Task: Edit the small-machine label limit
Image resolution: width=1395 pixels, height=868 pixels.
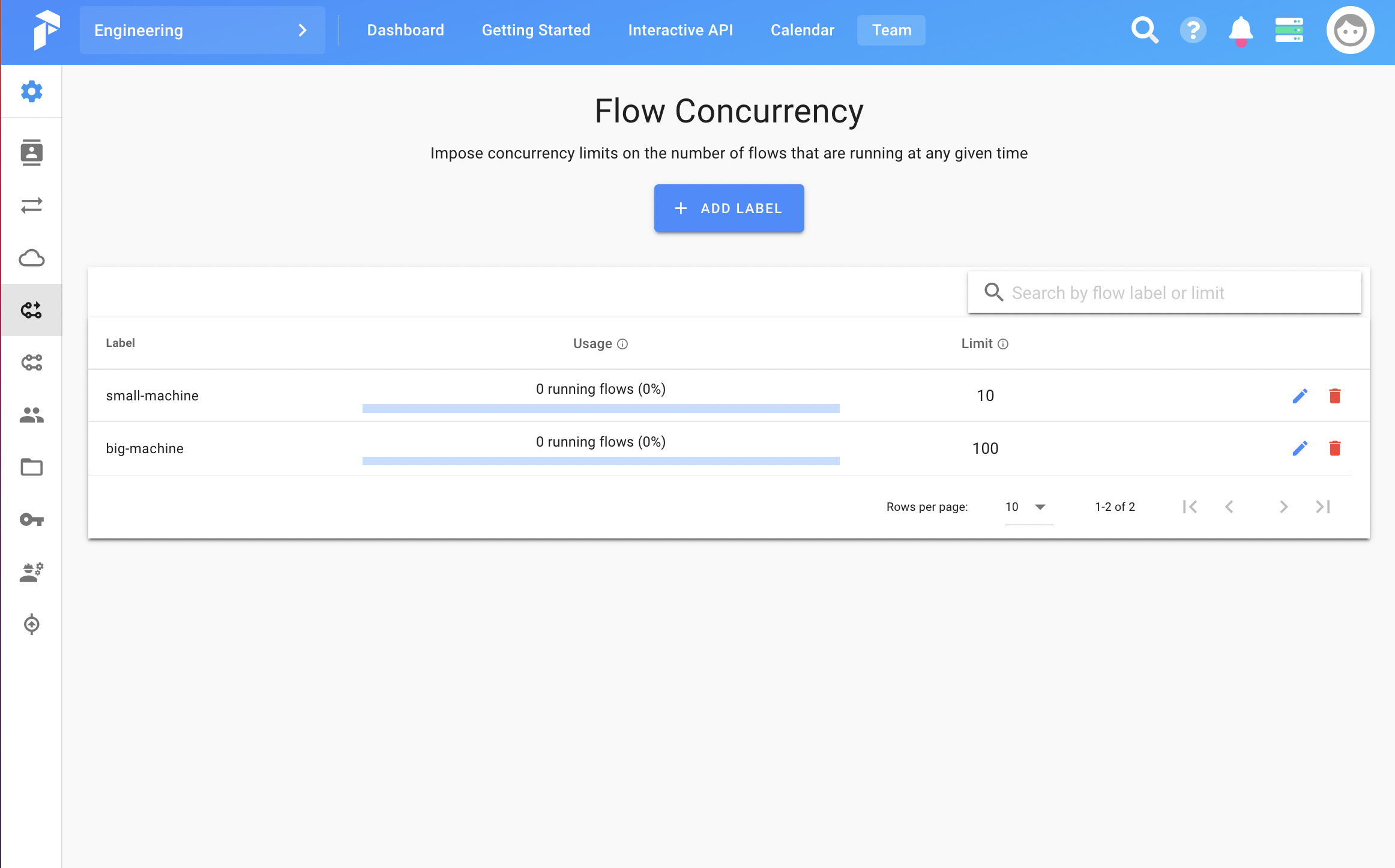Action: click(x=1300, y=396)
